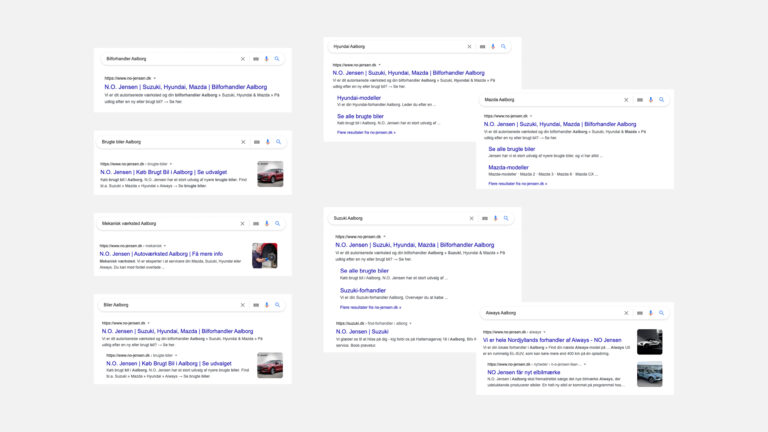Clear the 'Hyundai Aalborg' search text

click(469, 47)
